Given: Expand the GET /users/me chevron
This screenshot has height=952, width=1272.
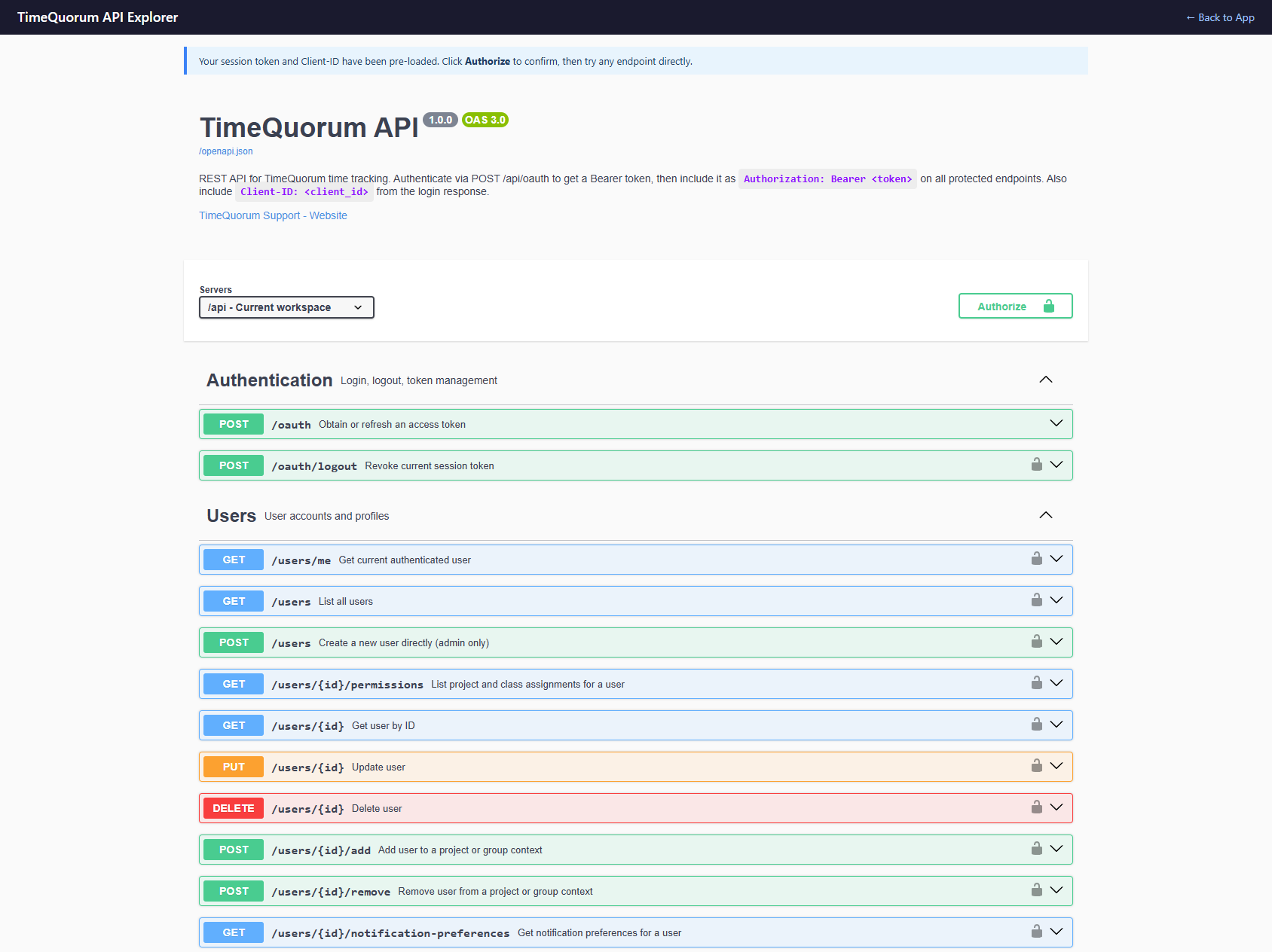Looking at the screenshot, I should (1056, 559).
